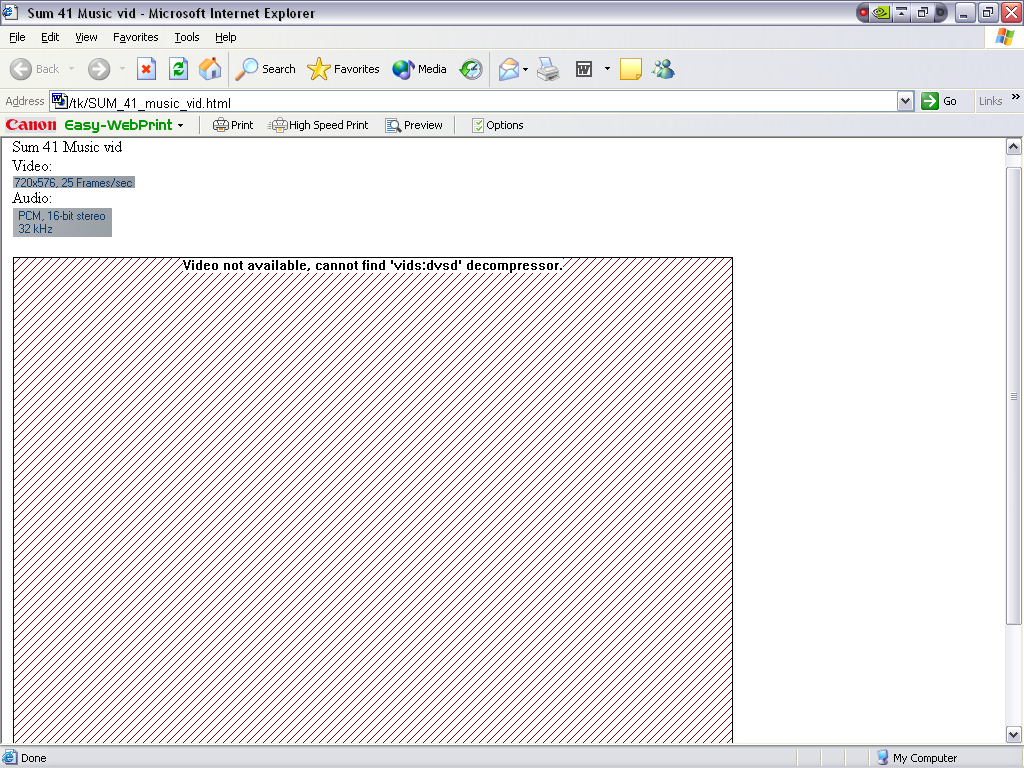Click the NVIDIA logo in title bar

click(881, 13)
